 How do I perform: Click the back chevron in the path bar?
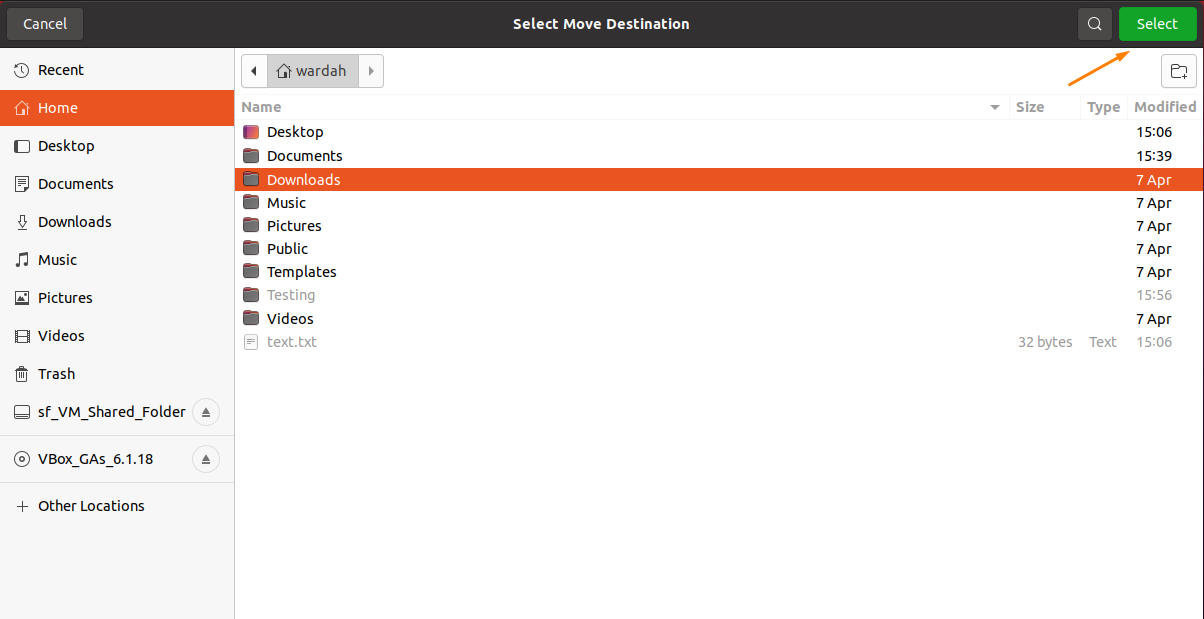point(254,70)
